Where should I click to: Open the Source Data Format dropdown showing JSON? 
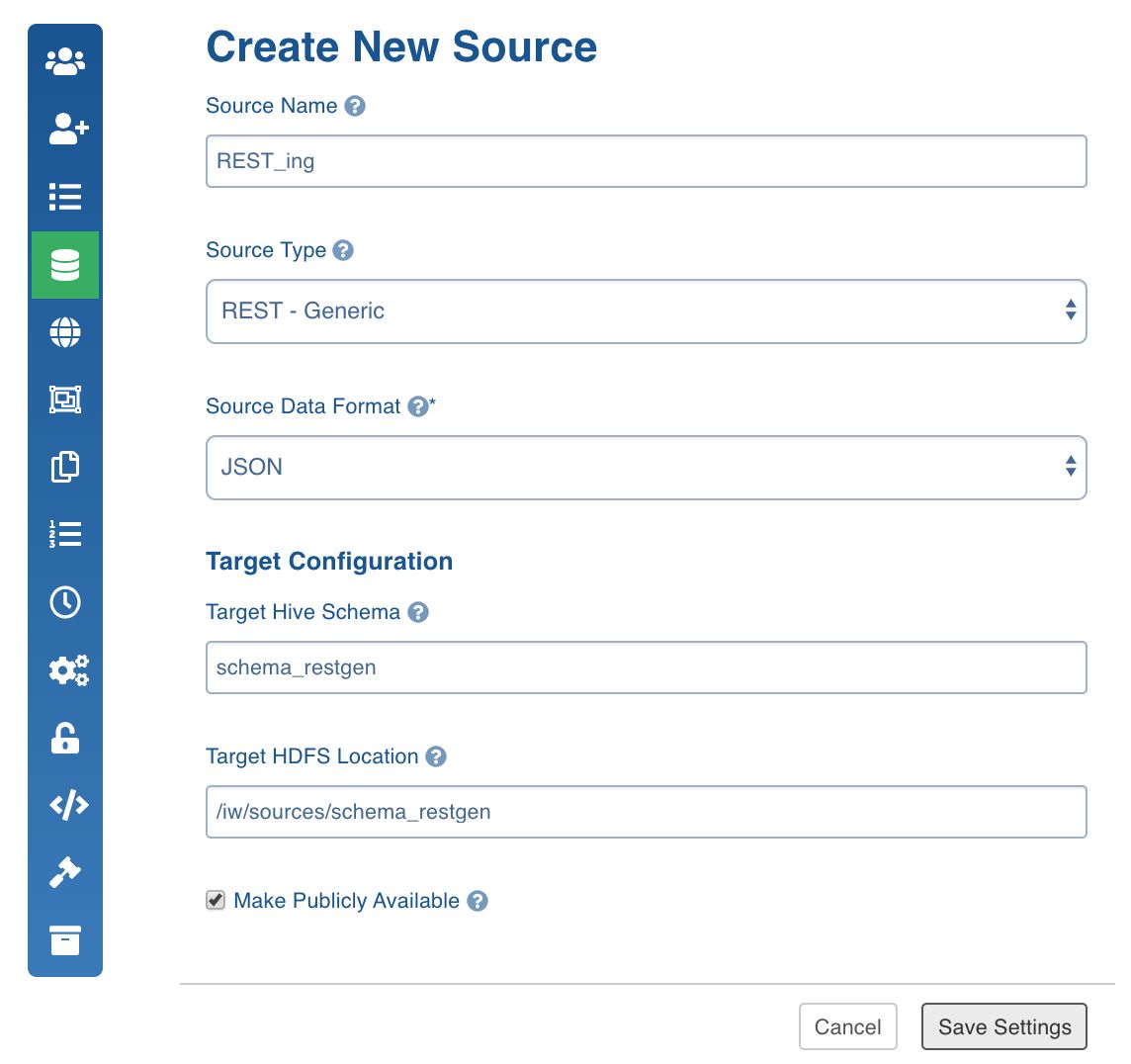click(647, 468)
